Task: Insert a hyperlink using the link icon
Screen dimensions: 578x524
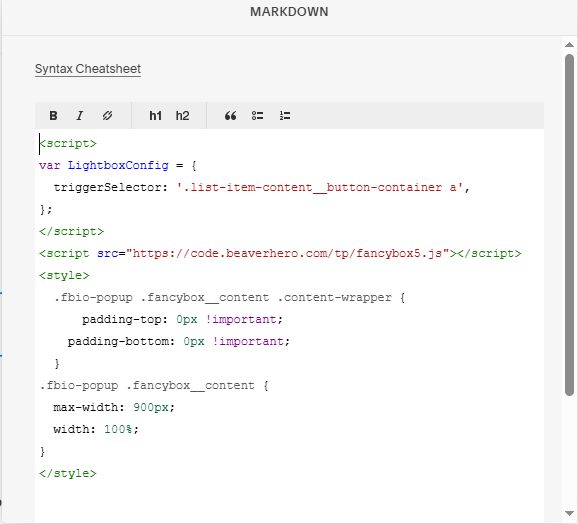Action: tap(107, 116)
